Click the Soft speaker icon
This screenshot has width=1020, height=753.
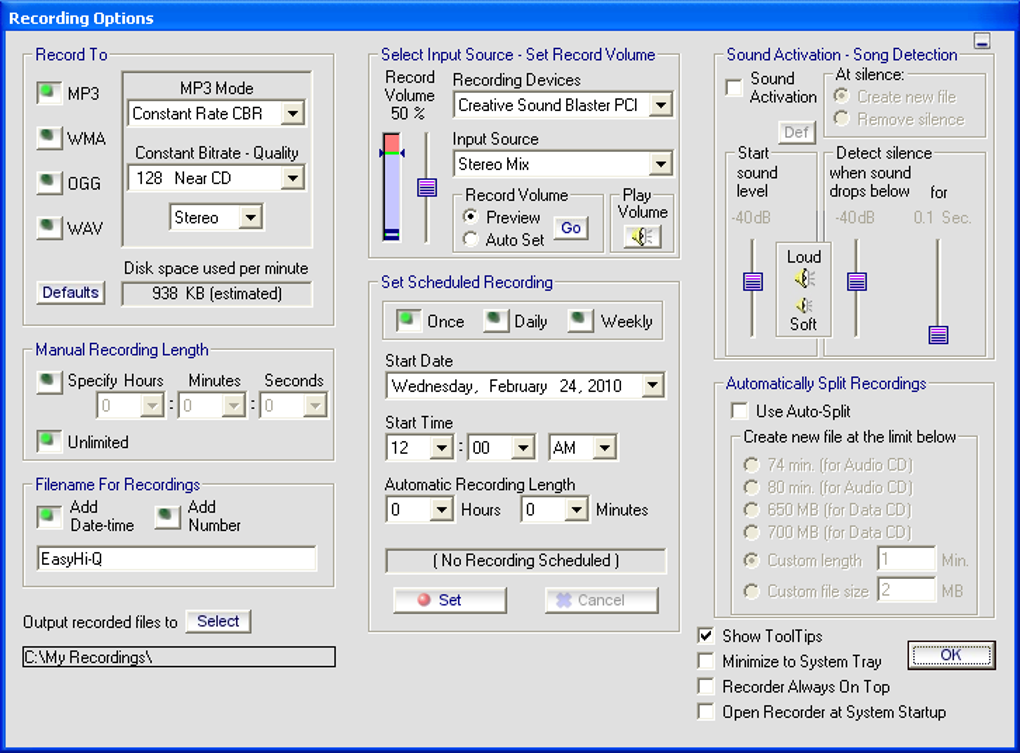804,305
